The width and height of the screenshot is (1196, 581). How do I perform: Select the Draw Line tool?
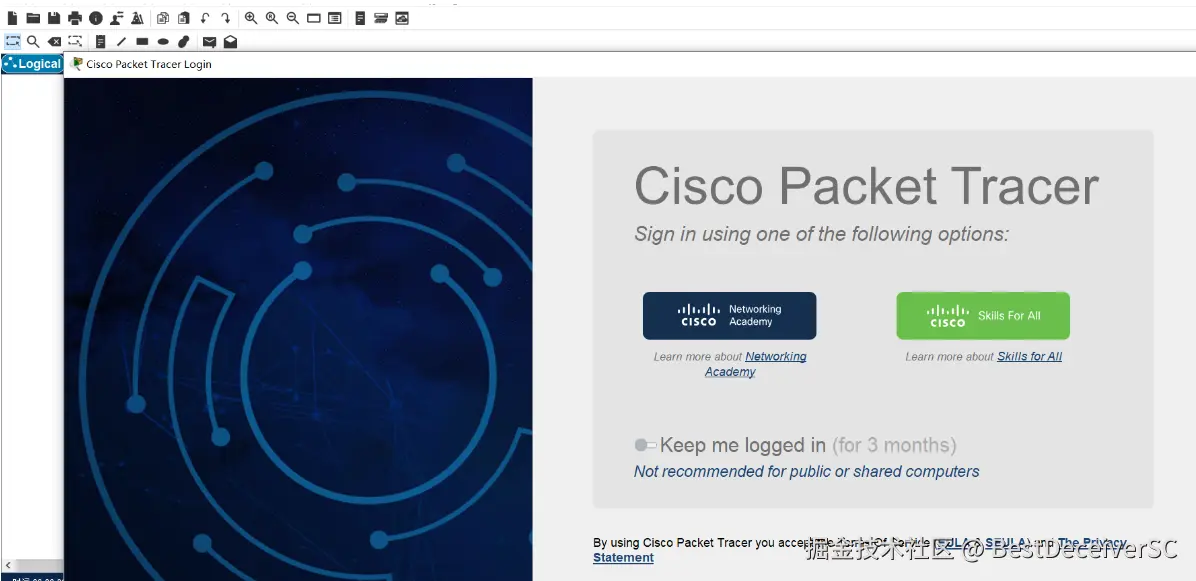click(121, 41)
